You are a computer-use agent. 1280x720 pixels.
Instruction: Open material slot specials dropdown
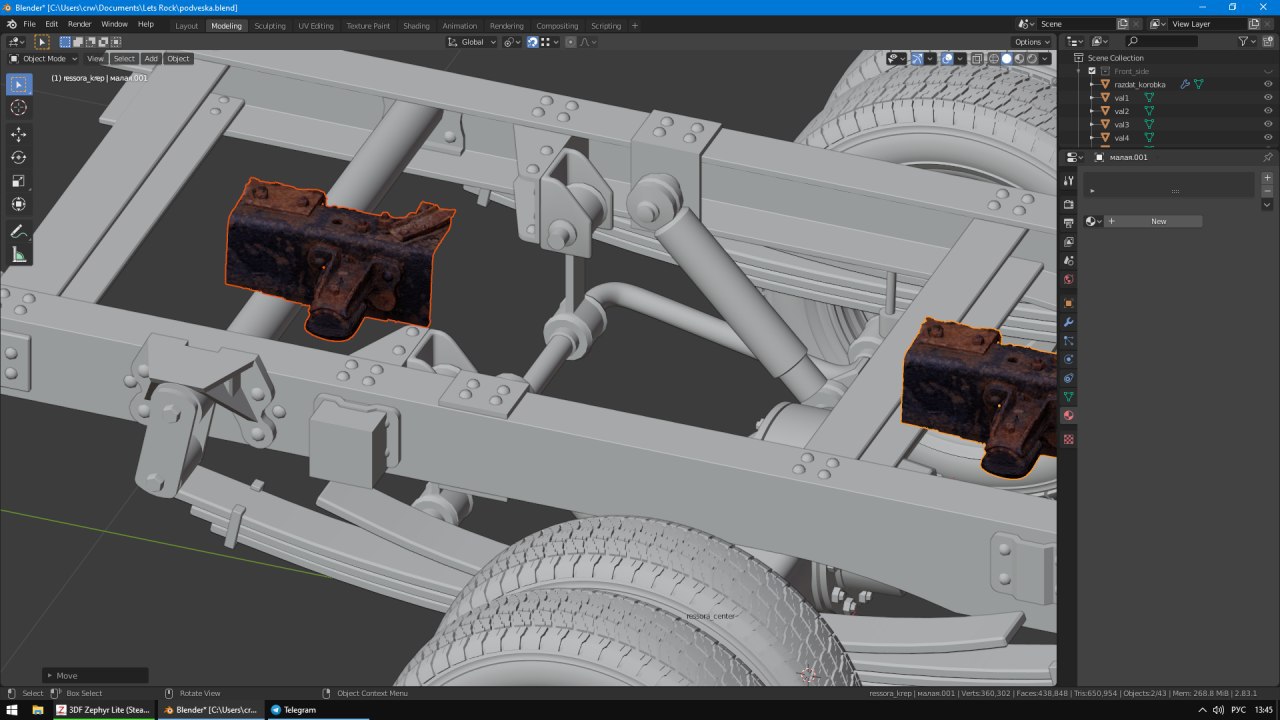pos(1267,205)
